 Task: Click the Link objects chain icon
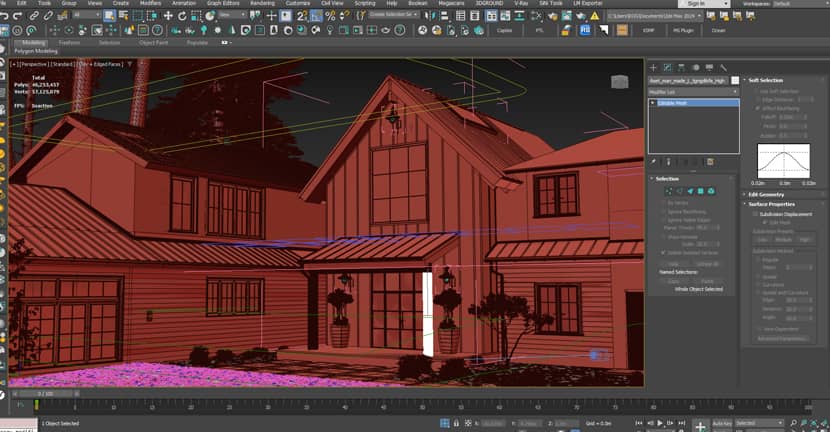(35, 15)
